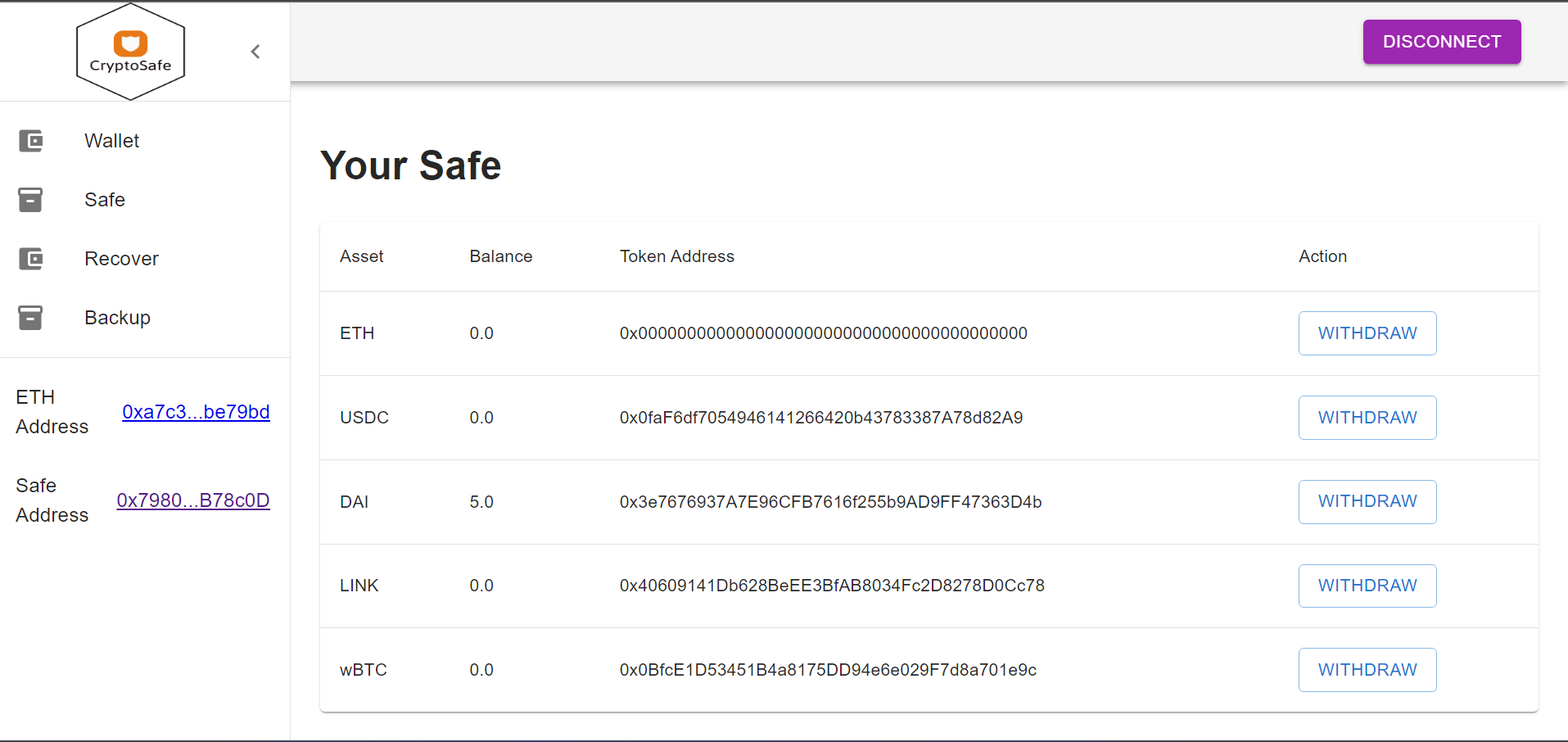Withdraw USDC from the safe

(x=1367, y=417)
